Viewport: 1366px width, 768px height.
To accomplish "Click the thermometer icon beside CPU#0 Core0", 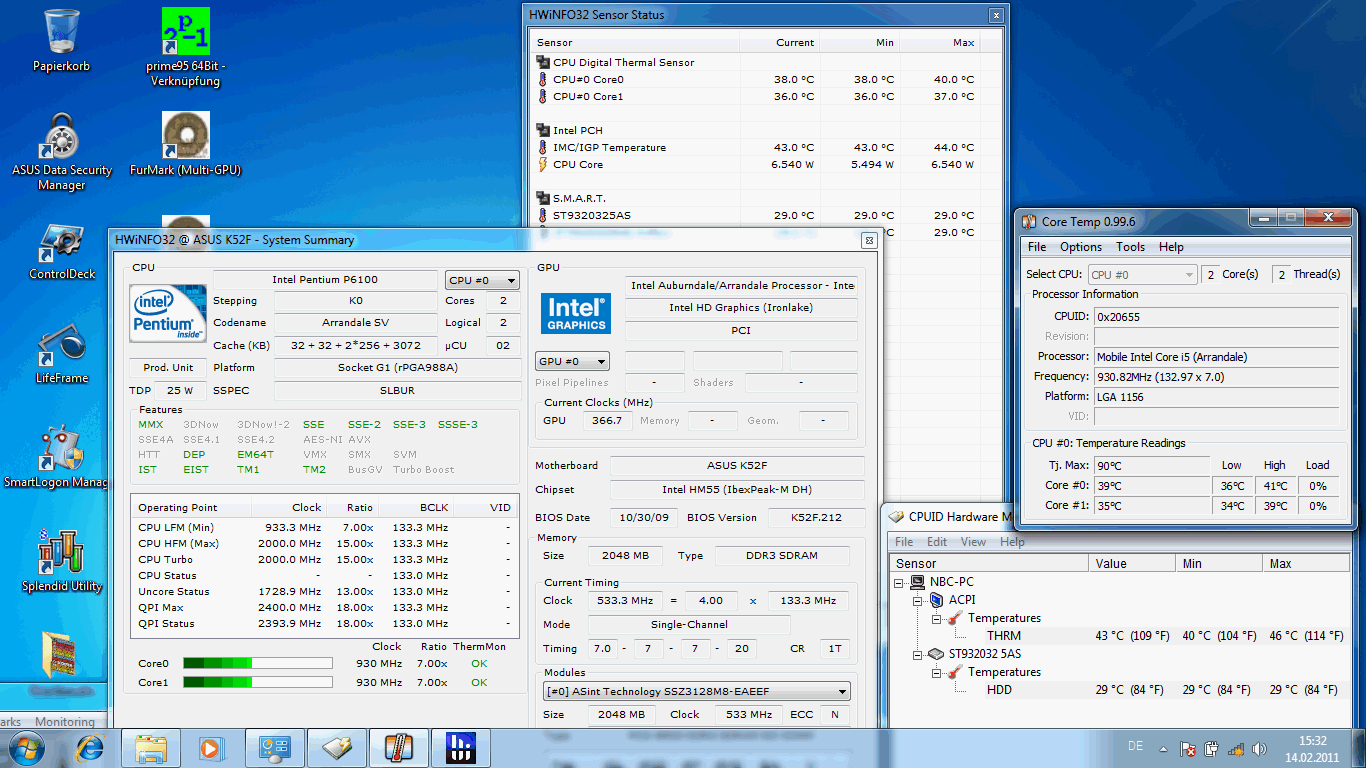I will click(x=543, y=79).
